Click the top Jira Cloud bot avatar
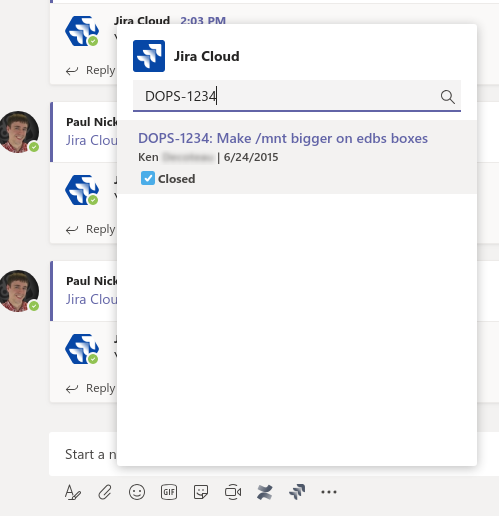This screenshot has height=516, width=499. coord(82,31)
